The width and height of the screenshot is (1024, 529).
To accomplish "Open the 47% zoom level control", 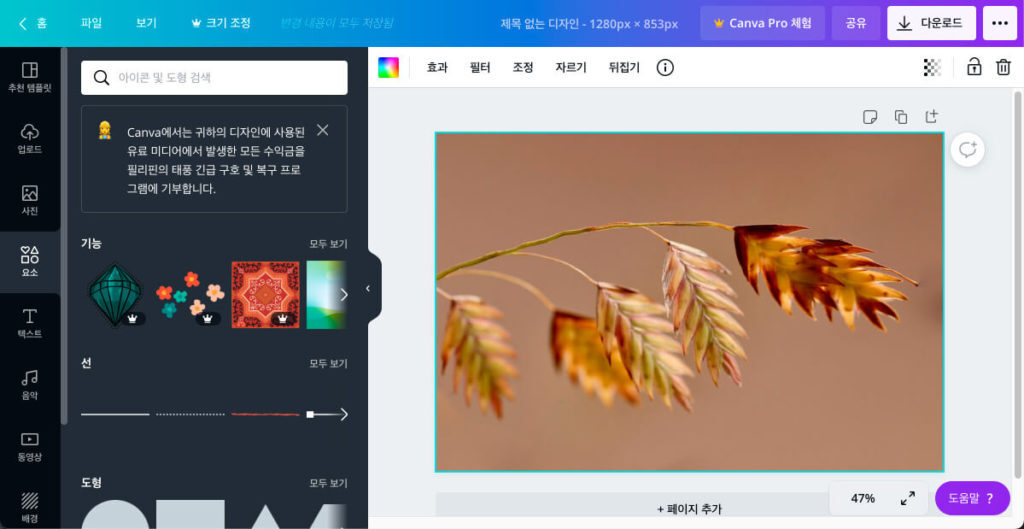I will point(863,498).
